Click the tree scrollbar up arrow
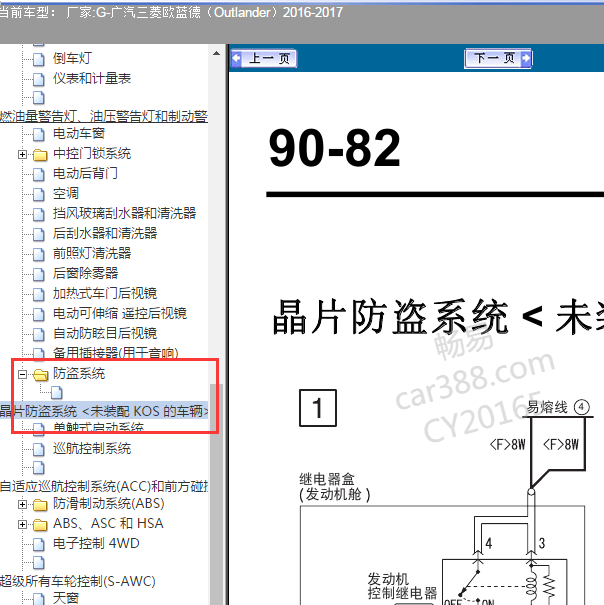The height and width of the screenshot is (605, 604). coord(217,54)
